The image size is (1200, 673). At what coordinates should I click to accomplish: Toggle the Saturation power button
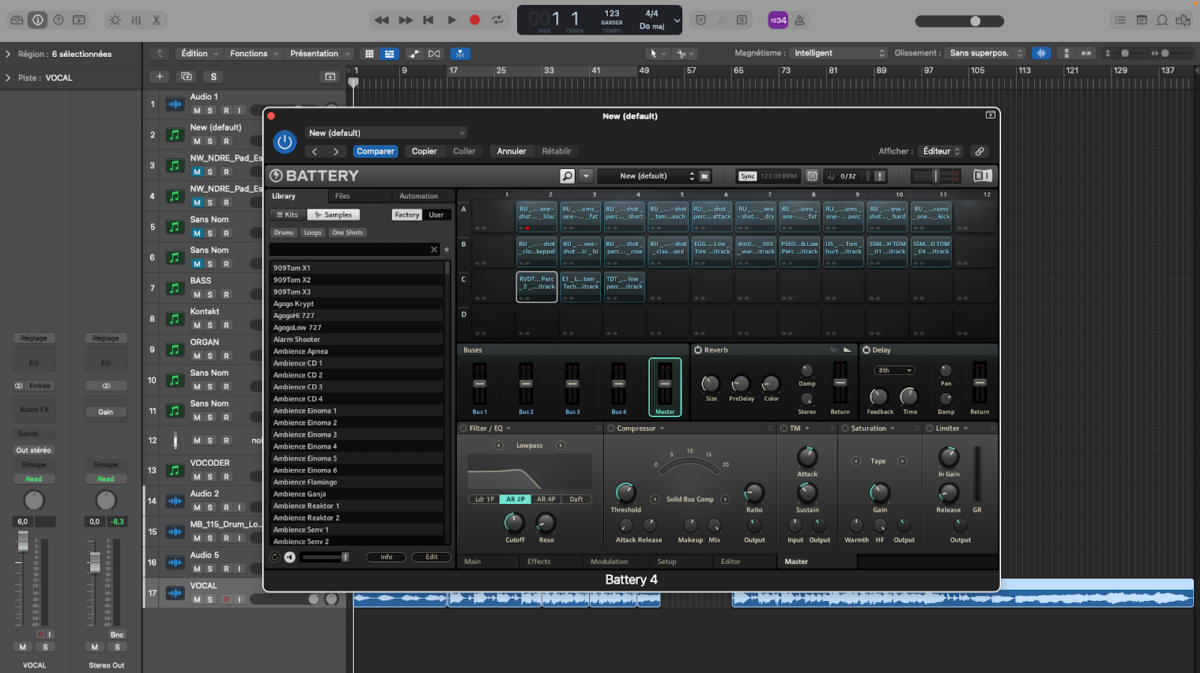pyautogui.click(x=844, y=428)
